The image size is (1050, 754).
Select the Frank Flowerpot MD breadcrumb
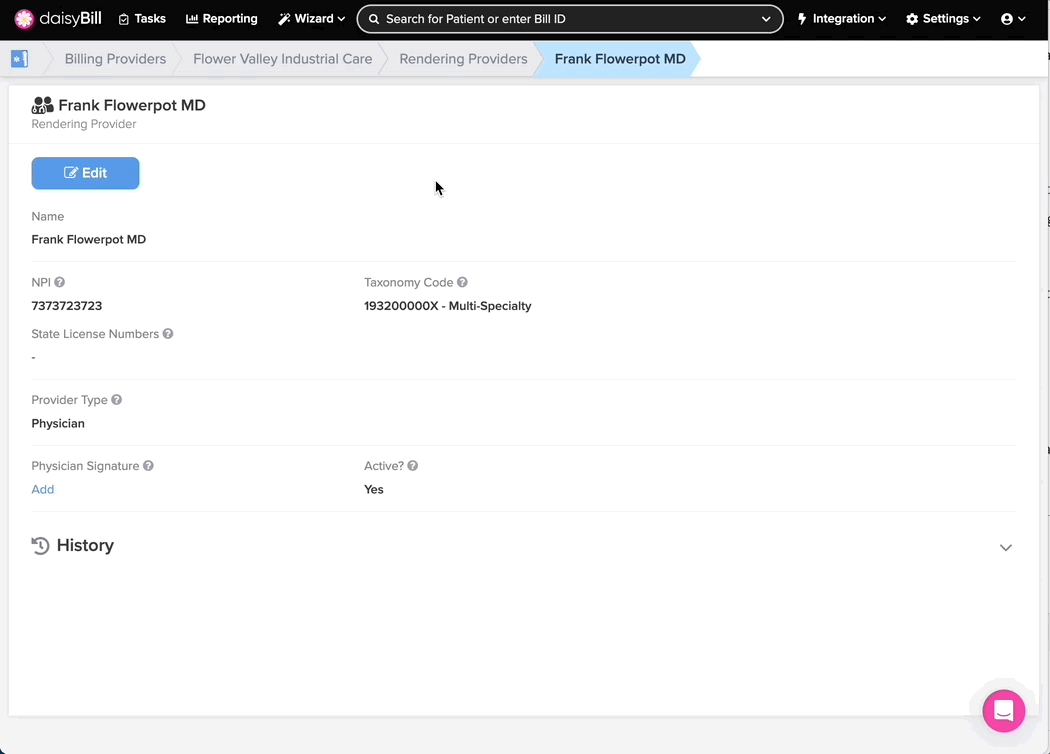(620, 59)
